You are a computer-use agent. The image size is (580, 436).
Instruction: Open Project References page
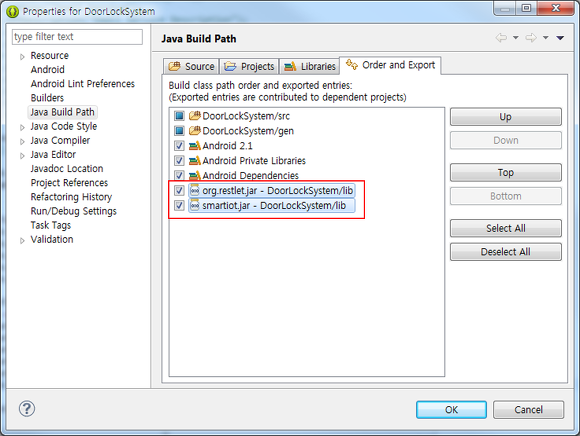[70, 183]
